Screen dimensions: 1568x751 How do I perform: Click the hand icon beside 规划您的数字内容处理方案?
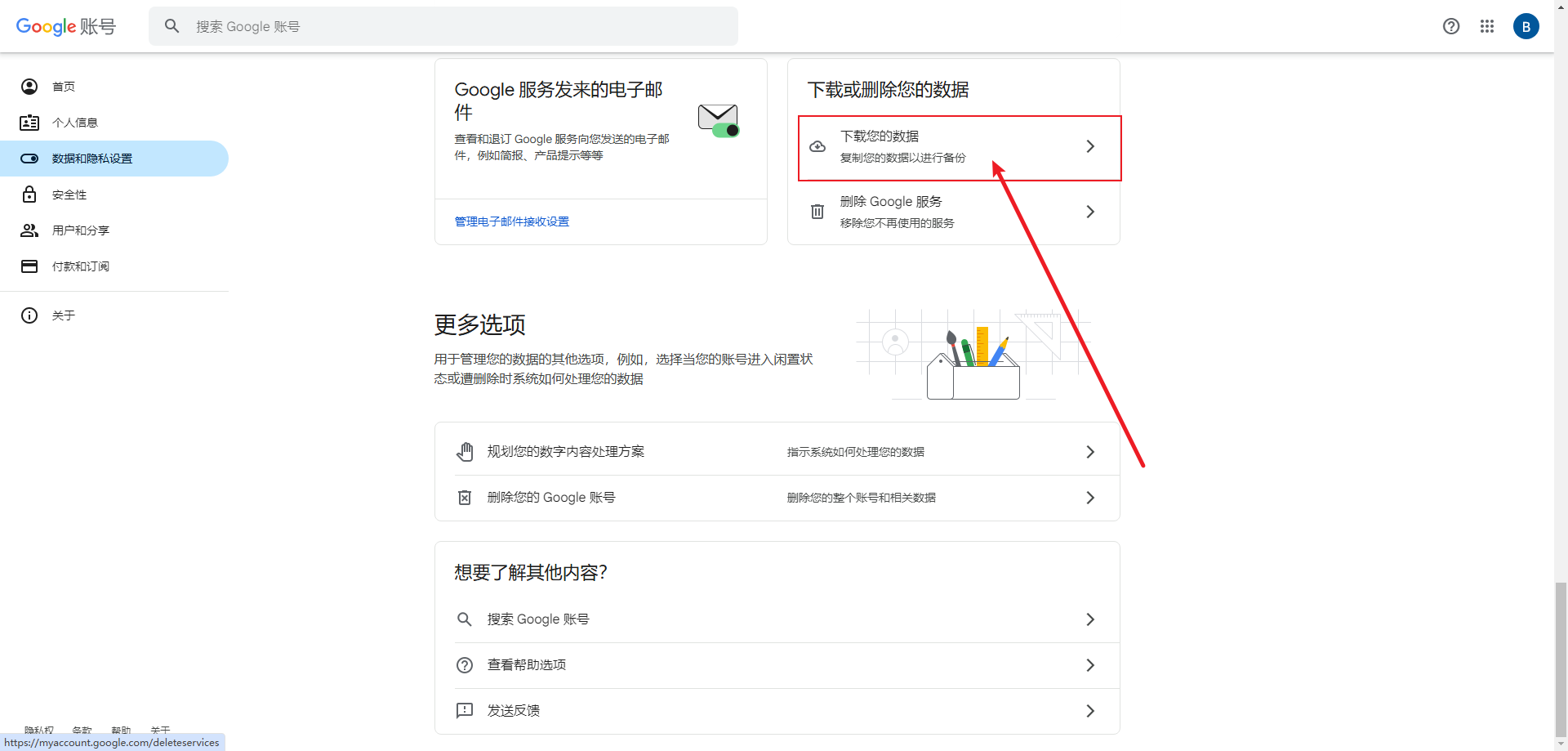pyautogui.click(x=465, y=452)
